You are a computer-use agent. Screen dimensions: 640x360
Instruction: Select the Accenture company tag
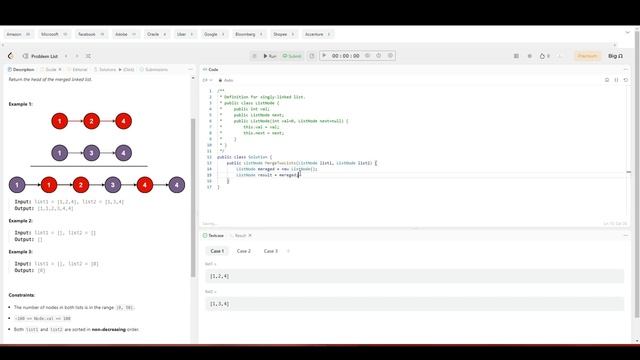(318, 34)
